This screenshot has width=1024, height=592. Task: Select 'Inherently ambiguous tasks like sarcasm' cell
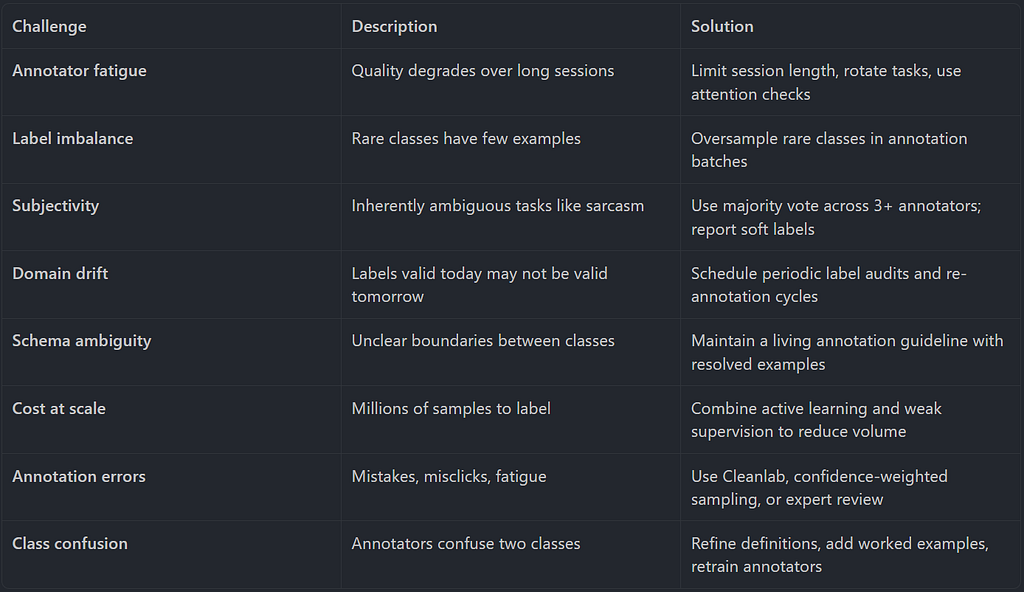point(498,206)
